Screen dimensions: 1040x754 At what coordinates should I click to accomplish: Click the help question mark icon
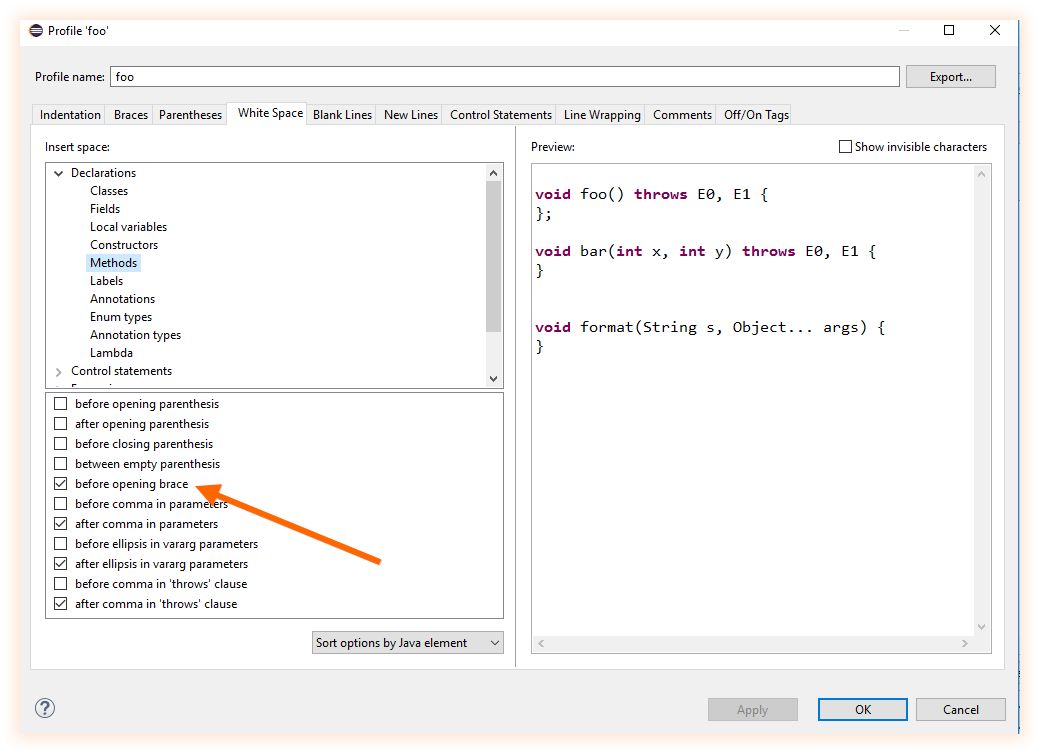click(44, 708)
